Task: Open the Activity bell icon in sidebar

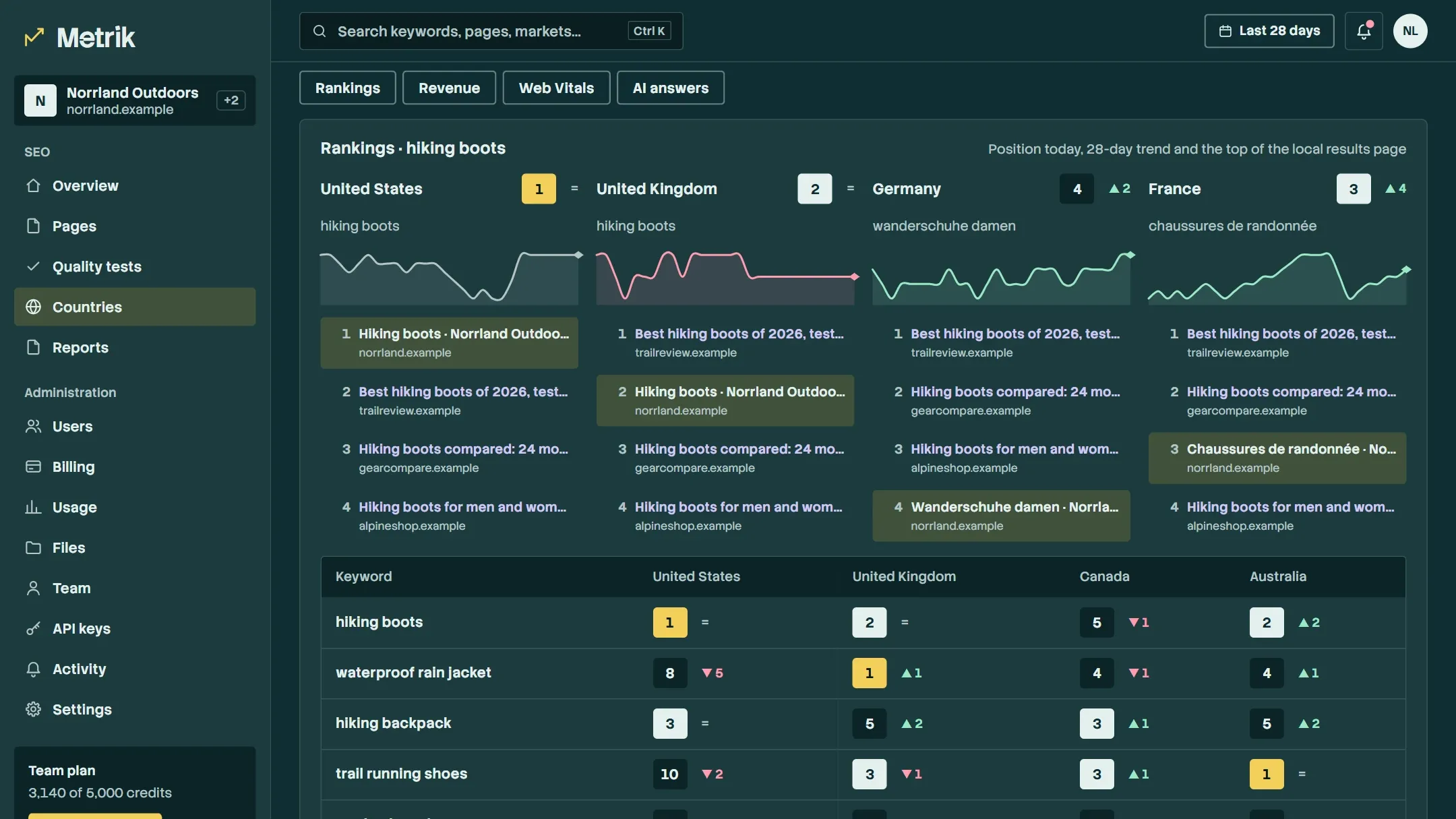Action: pyautogui.click(x=33, y=669)
